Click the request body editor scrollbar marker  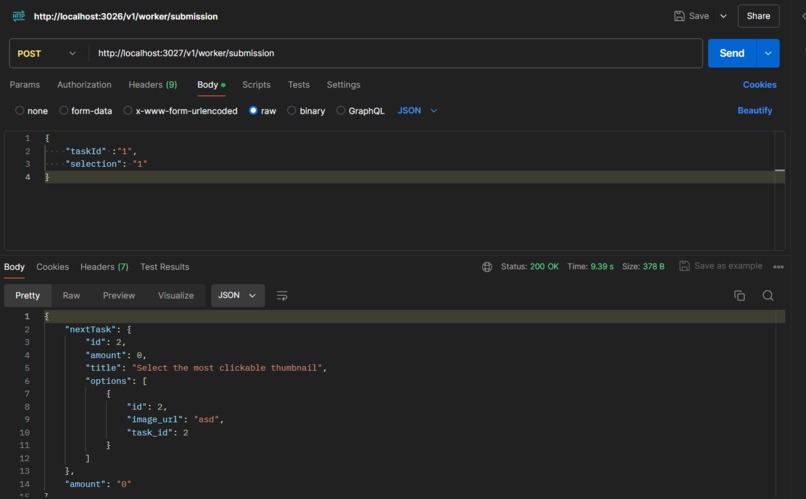pos(780,170)
